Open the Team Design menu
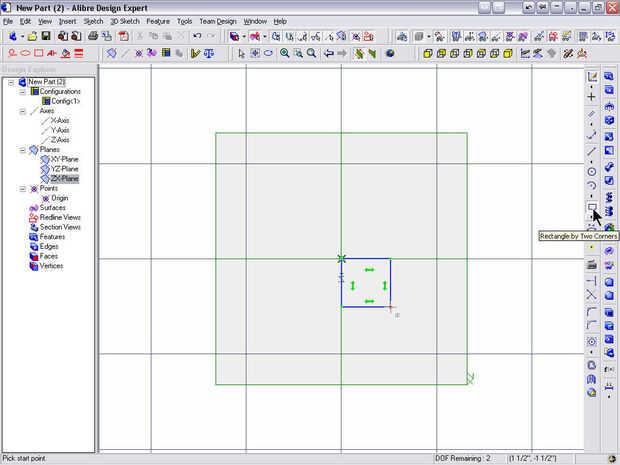Screen dimensions: 620x465 (x=218, y=21)
